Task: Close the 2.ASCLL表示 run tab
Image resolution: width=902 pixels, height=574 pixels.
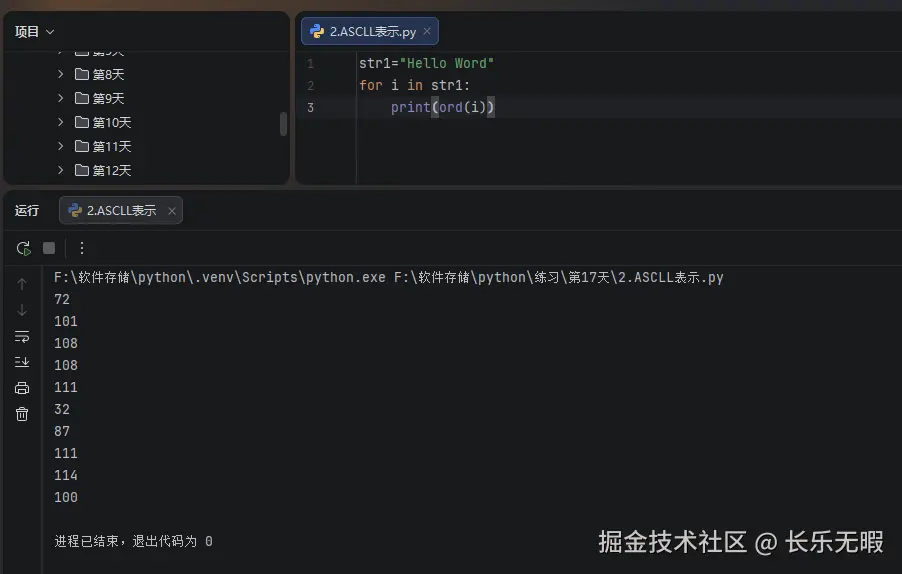Action: pyautogui.click(x=171, y=211)
